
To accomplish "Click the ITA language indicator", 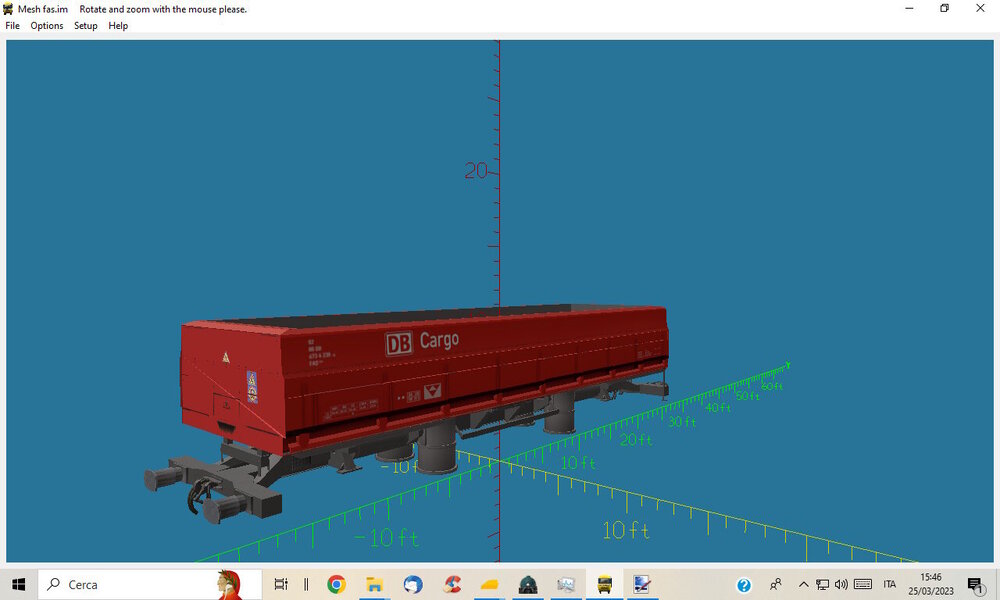I will [x=890, y=584].
